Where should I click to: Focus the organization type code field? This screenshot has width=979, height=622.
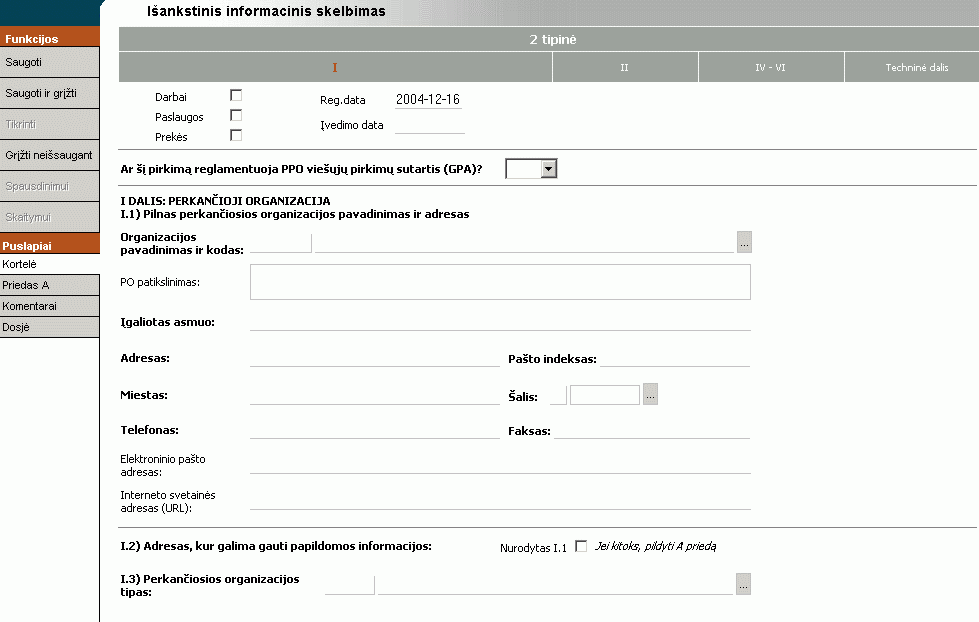coord(350,586)
